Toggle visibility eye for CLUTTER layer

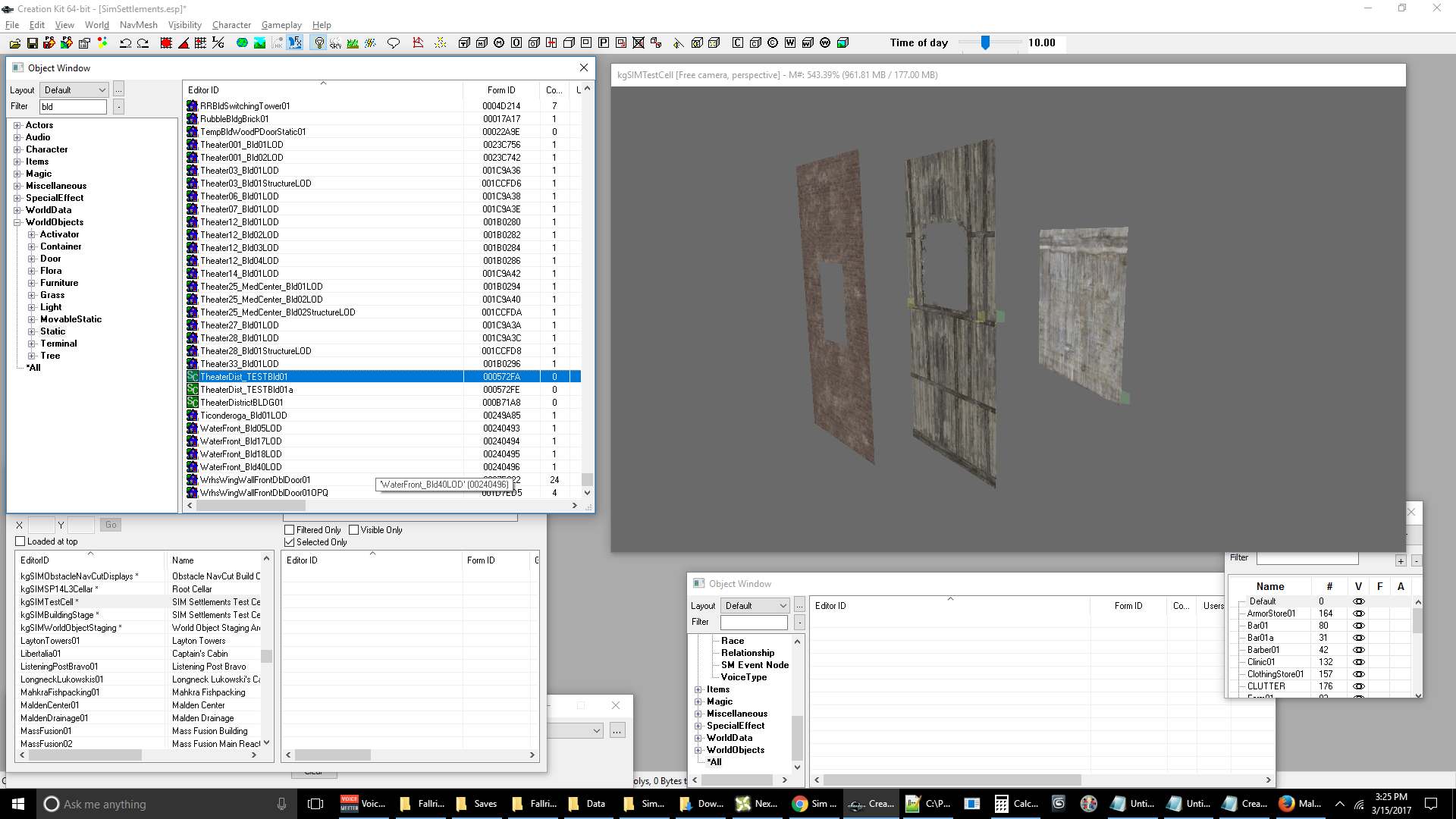coord(1359,686)
